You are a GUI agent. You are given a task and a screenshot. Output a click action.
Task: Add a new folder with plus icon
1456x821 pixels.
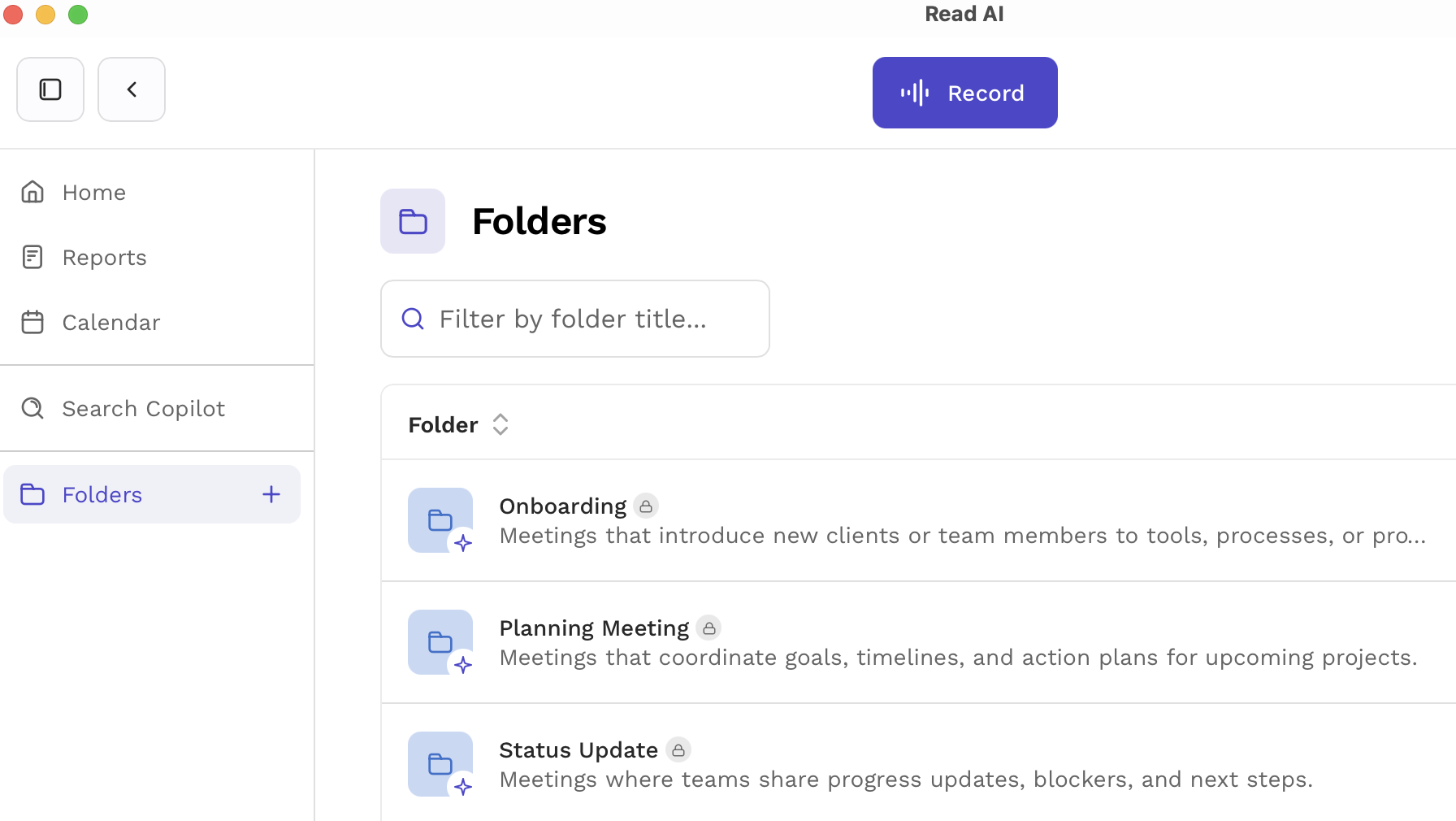271,494
